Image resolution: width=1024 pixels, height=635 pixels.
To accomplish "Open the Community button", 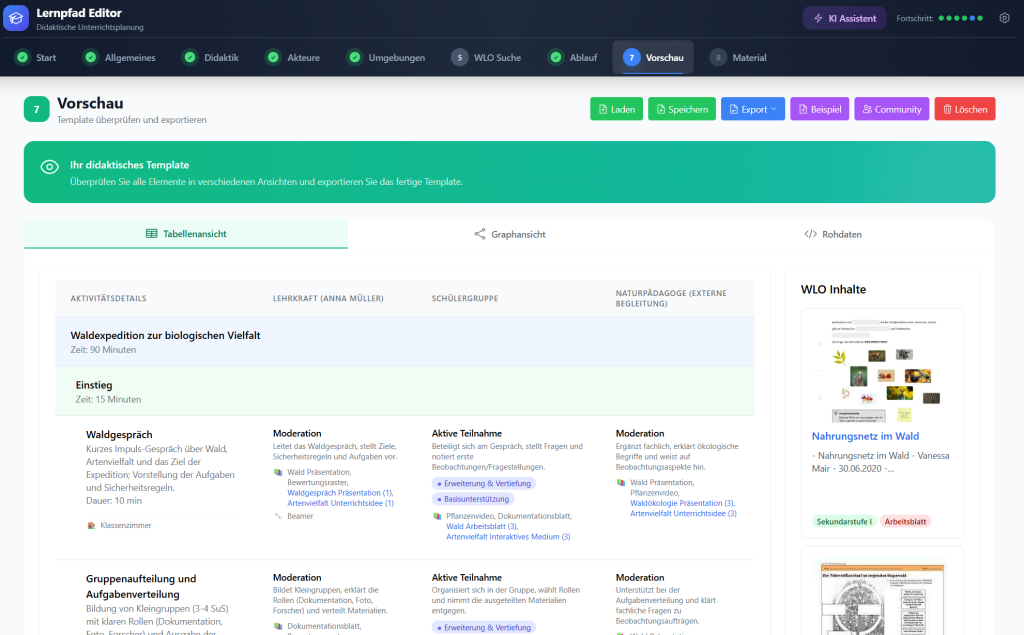I will (892, 109).
